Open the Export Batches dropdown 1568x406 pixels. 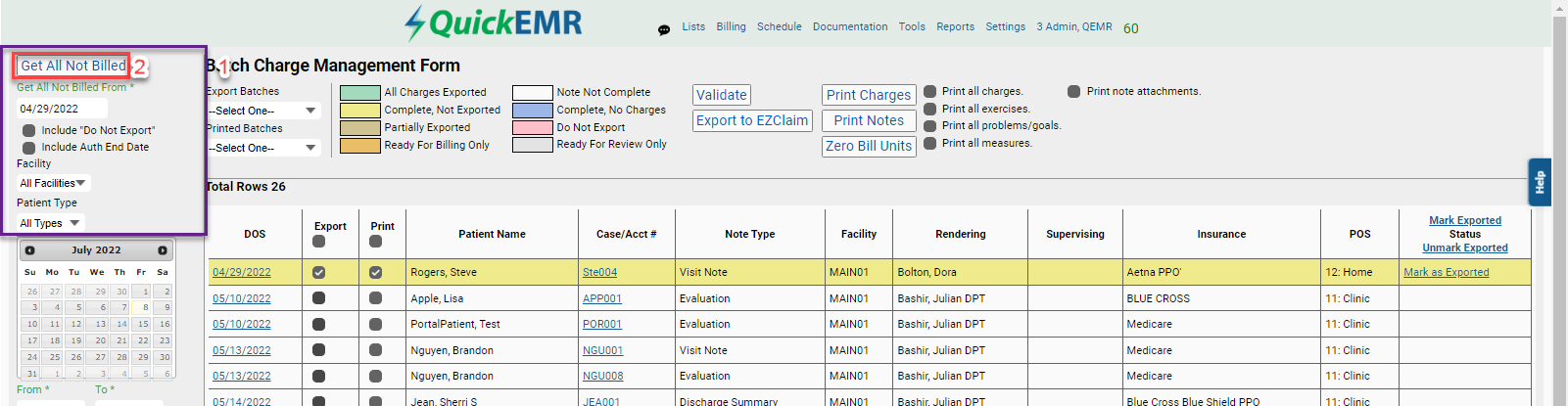[262, 111]
